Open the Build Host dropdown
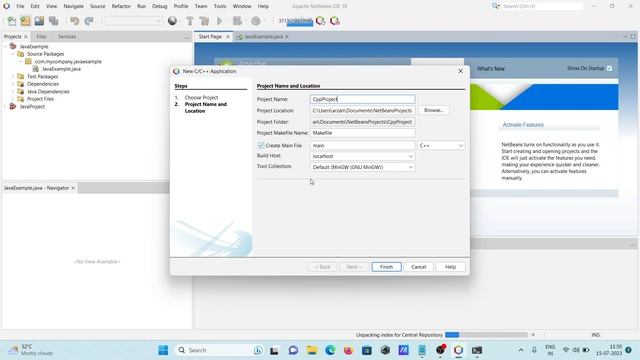 point(362,156)
